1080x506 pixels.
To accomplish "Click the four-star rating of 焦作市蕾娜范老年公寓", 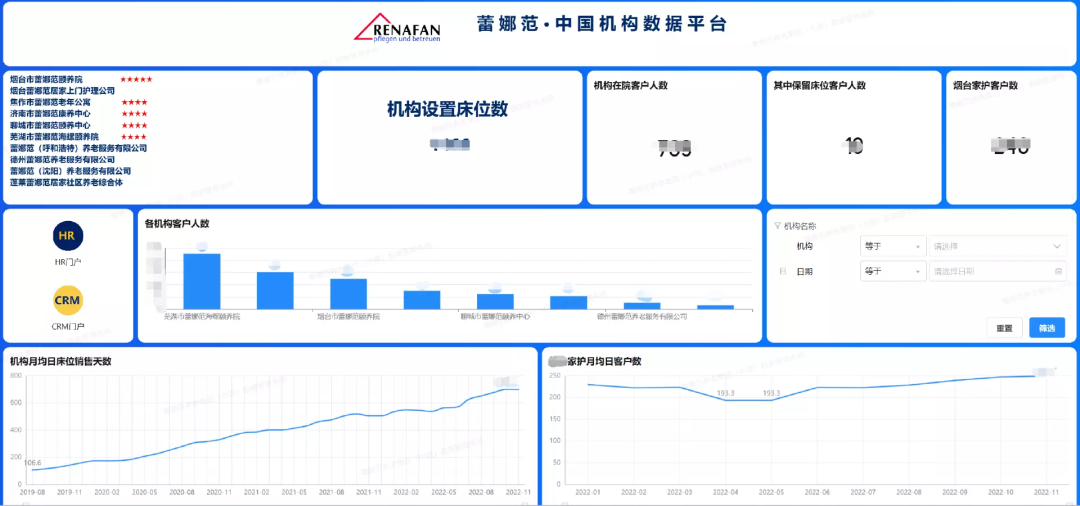I will [x=134, y=102].
